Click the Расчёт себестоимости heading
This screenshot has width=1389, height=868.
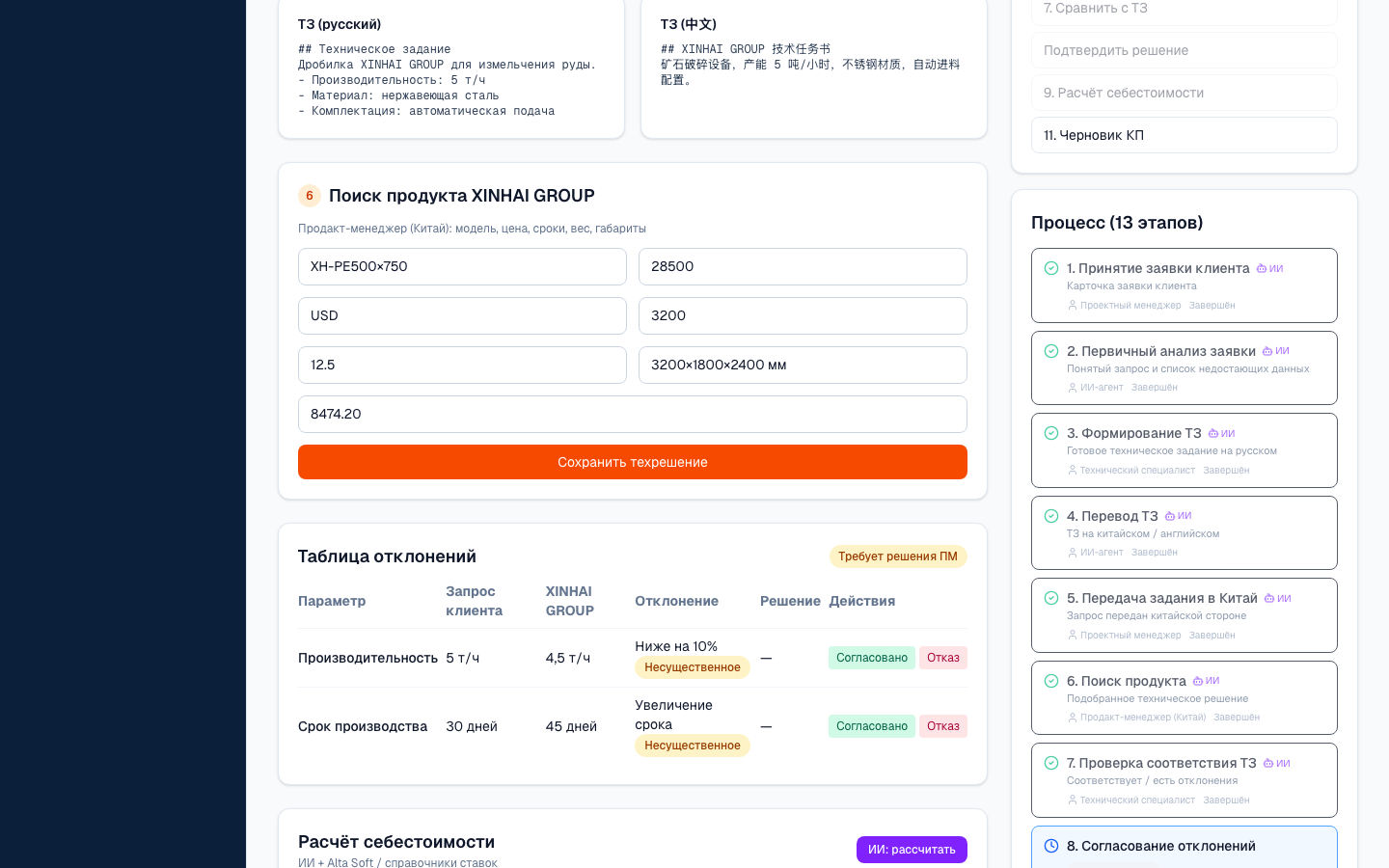pos(396,842)
